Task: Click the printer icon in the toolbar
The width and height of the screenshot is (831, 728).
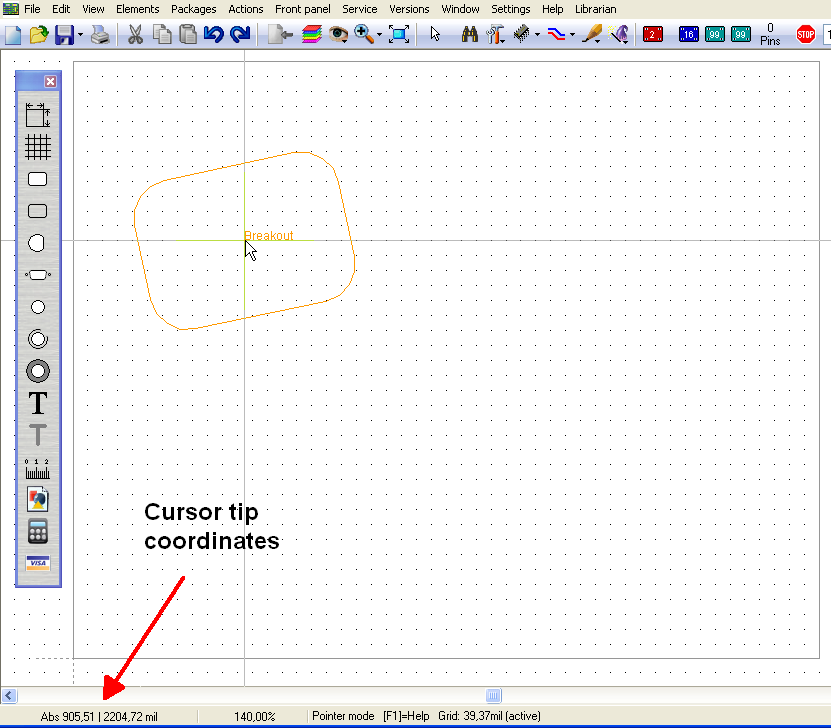Action: [x=101, y=35]
